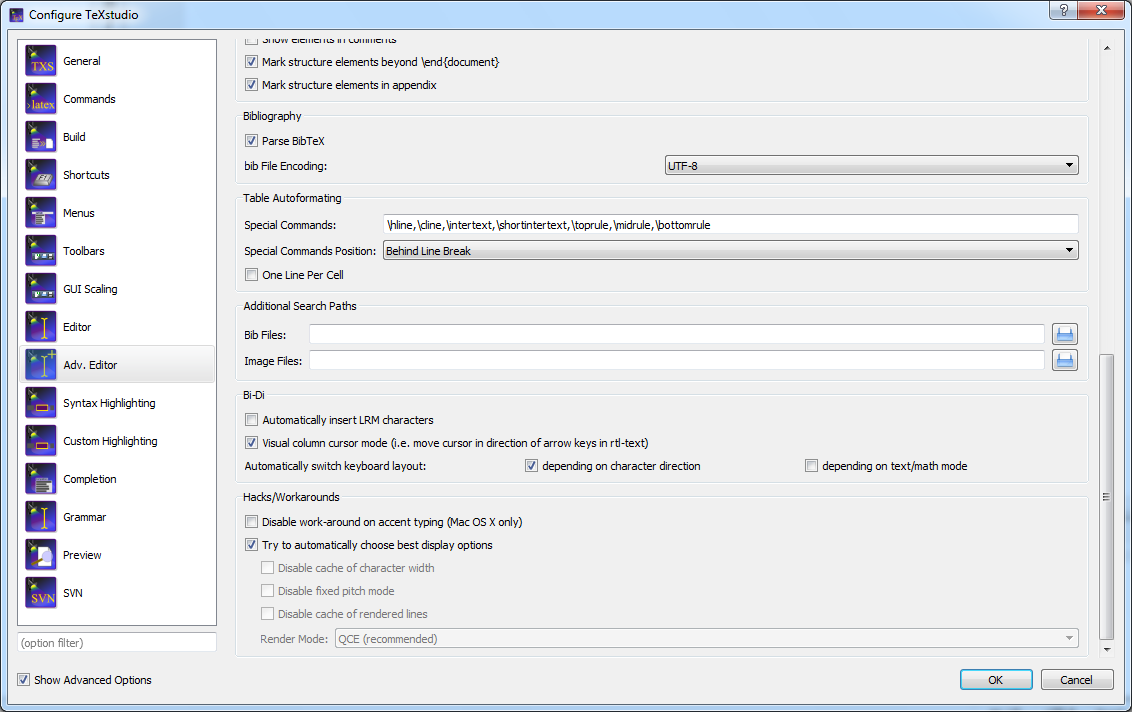Screen dimensions: 1132x712
Task: Switch to Shortcuts settings page
Action: point(117,175)
